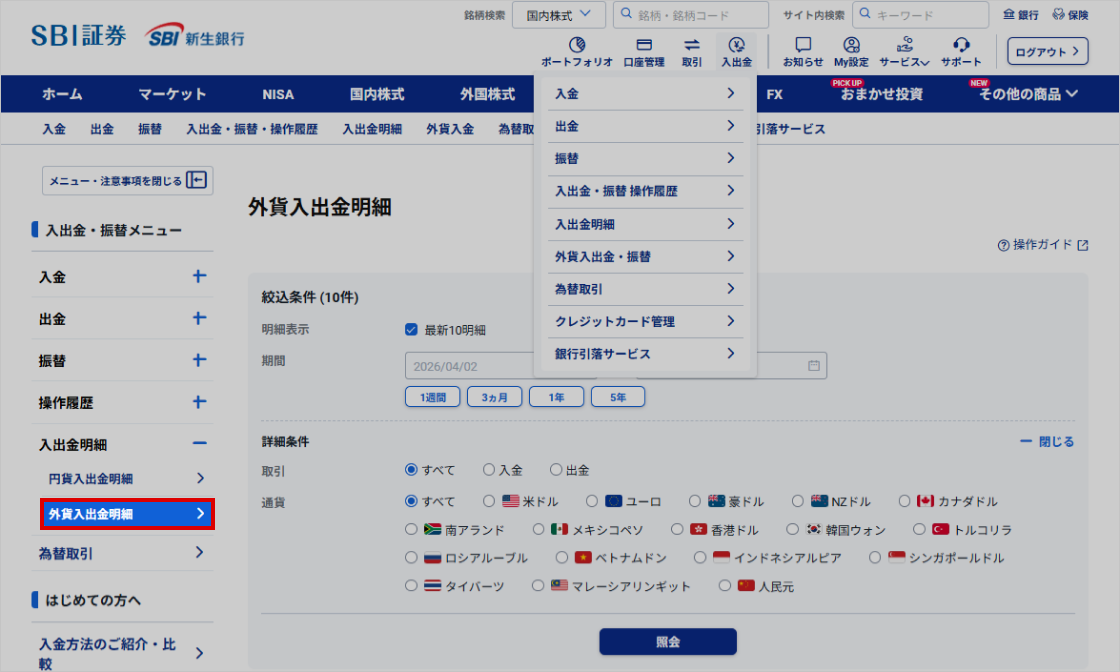Click the お知らせ notifications icon

point(802,46)
